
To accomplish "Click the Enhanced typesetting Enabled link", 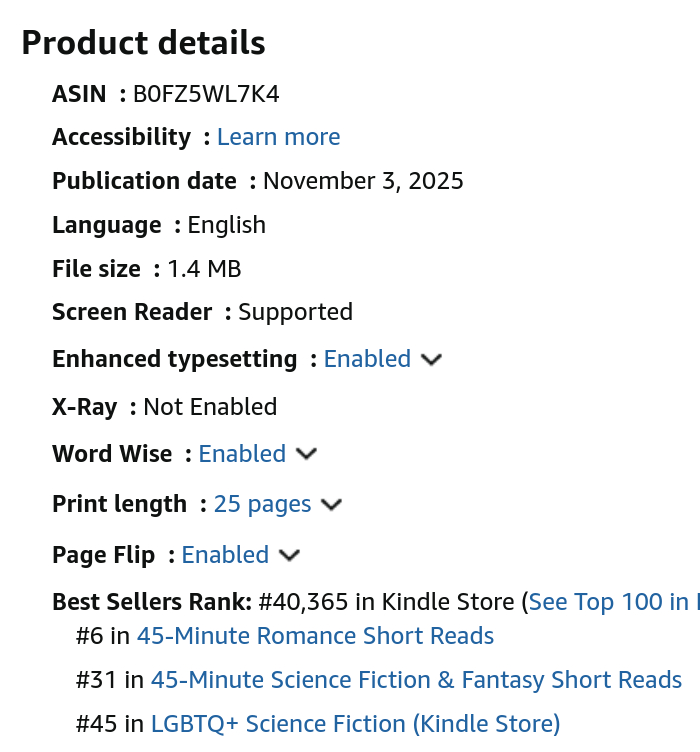I will tap(367, 359).
